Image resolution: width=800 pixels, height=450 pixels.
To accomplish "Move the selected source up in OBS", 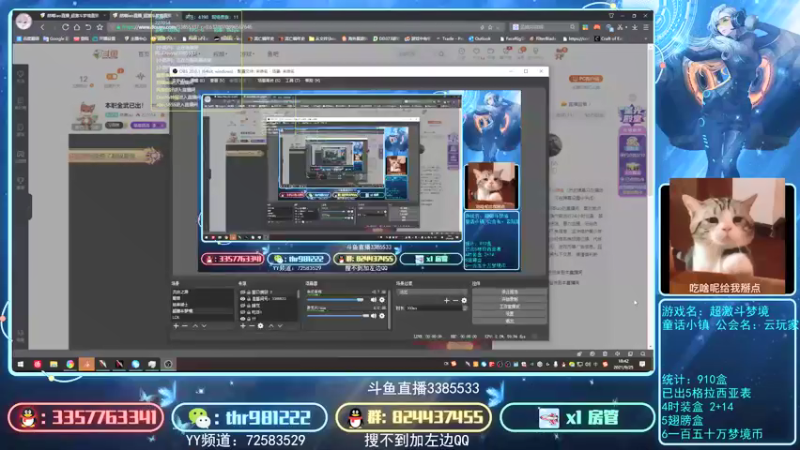I will (x=271, y=326).
